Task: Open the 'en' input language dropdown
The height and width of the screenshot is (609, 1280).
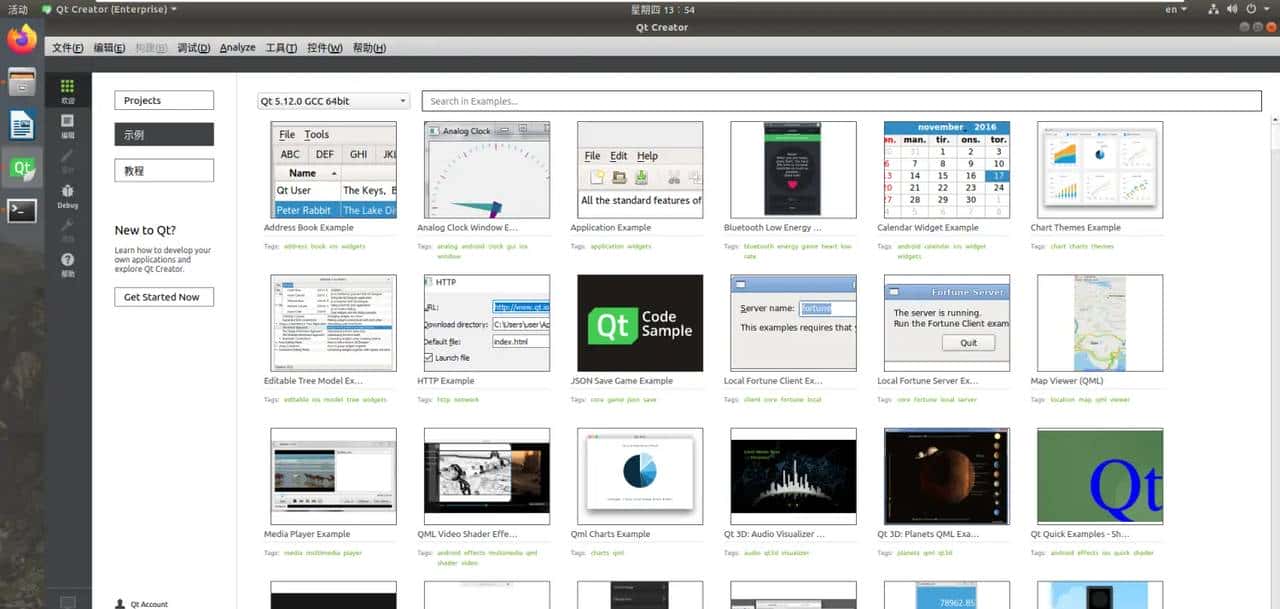Action: [1176, 9]
